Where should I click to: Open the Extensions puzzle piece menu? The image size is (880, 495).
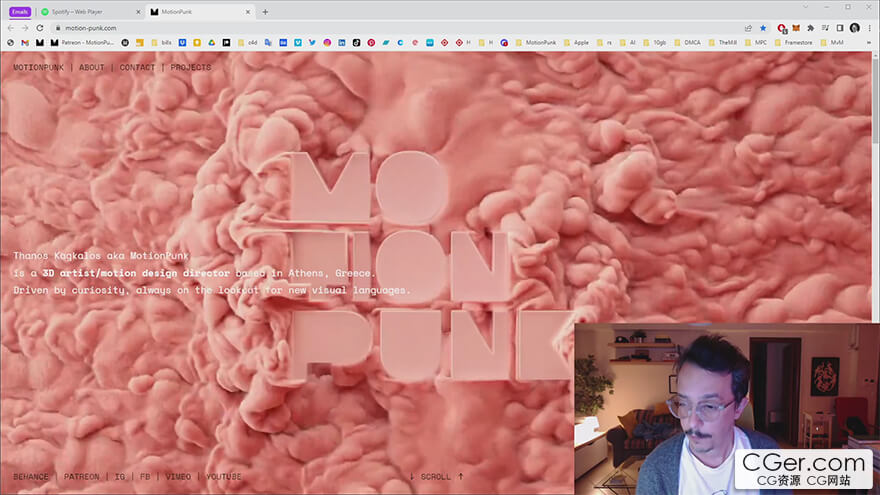[x=810, y=28]
